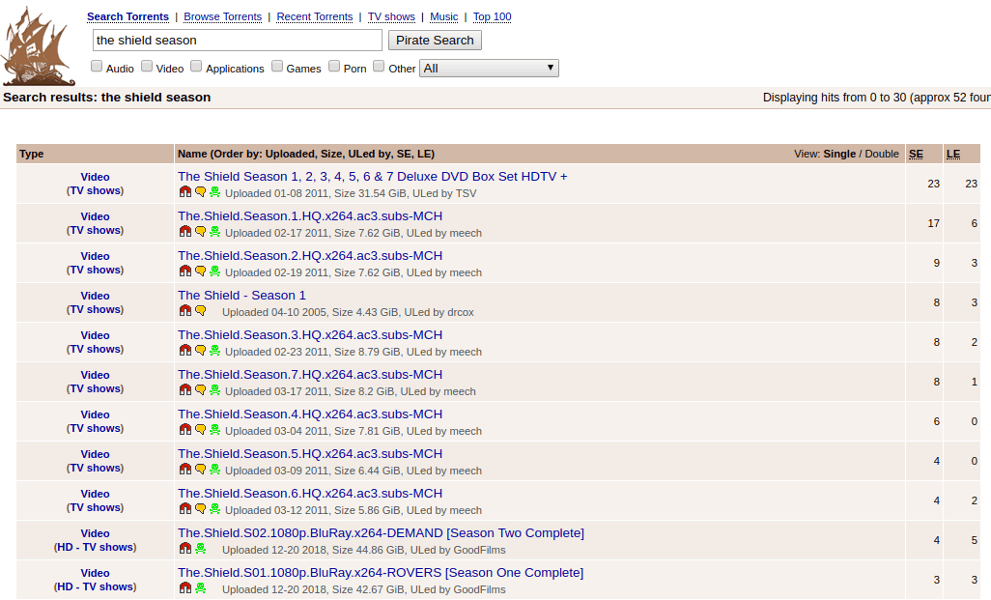This screenshot has height=600, width=991.
Task: Toggle the Games checkbox
Action: point(277,66)
